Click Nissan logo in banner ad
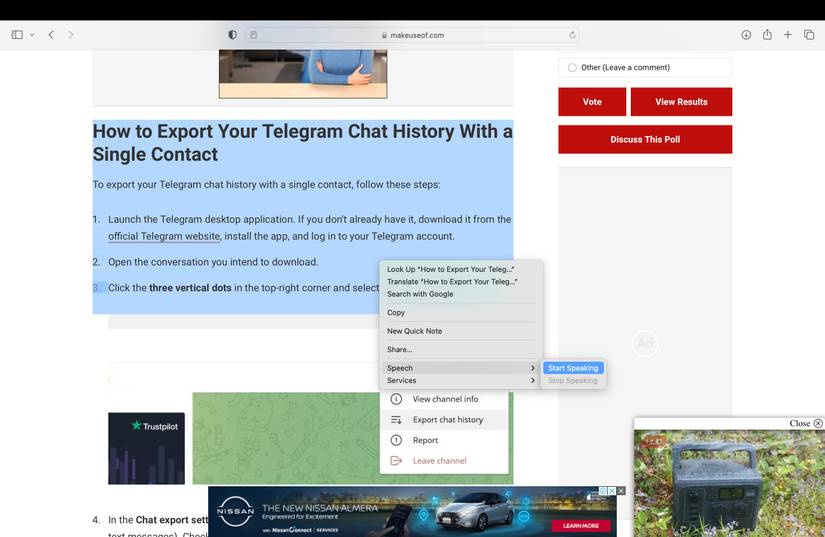Screen dimensions: 825x537 click(x=235, y=511)
